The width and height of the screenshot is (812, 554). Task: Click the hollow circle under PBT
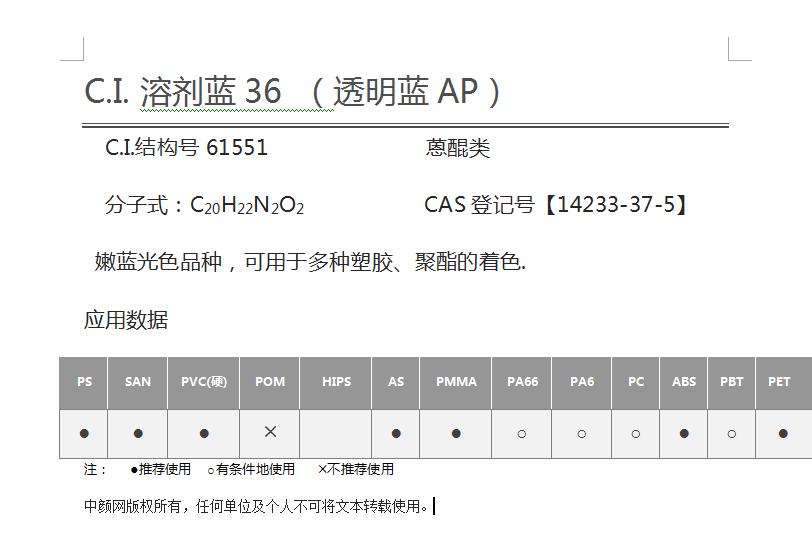coord(732,434)
